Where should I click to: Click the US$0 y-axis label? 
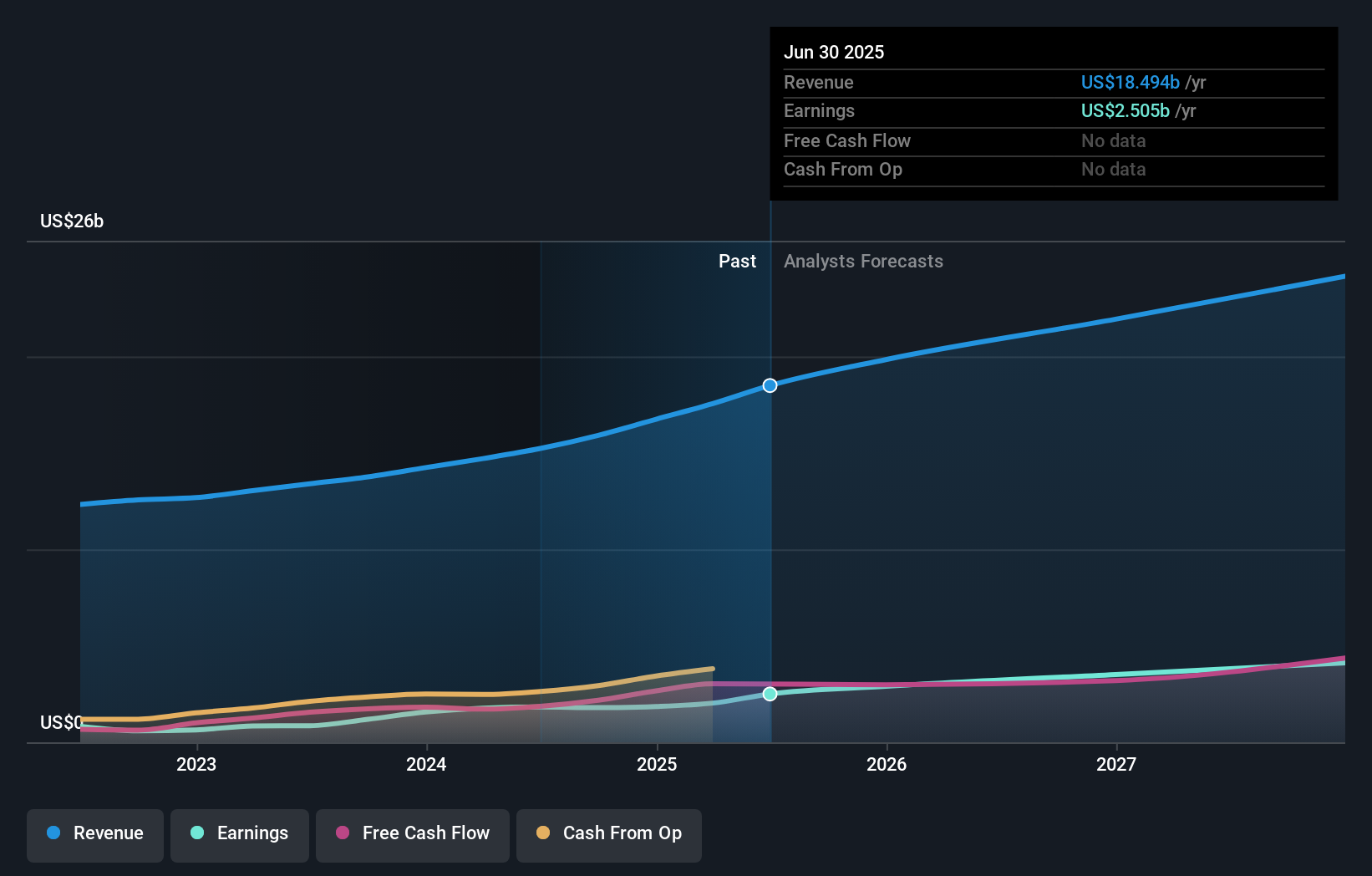click(61, 722)
